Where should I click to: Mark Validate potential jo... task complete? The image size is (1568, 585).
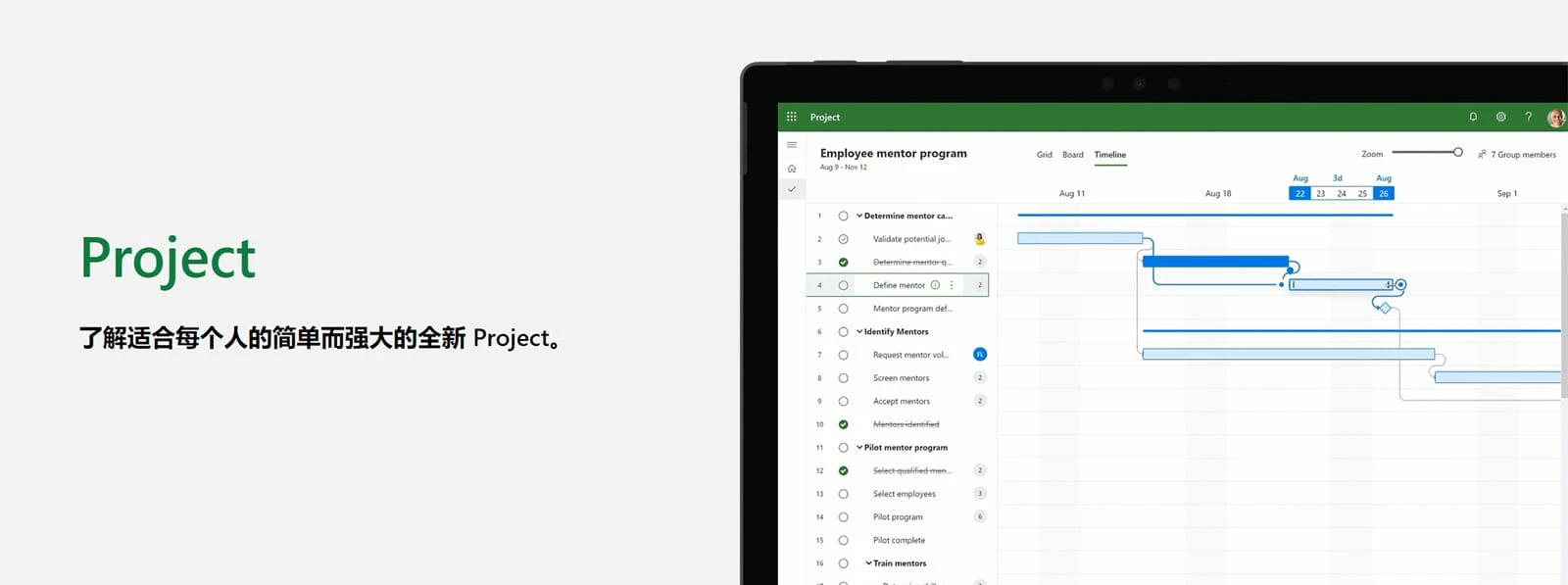tap(843, 239)
